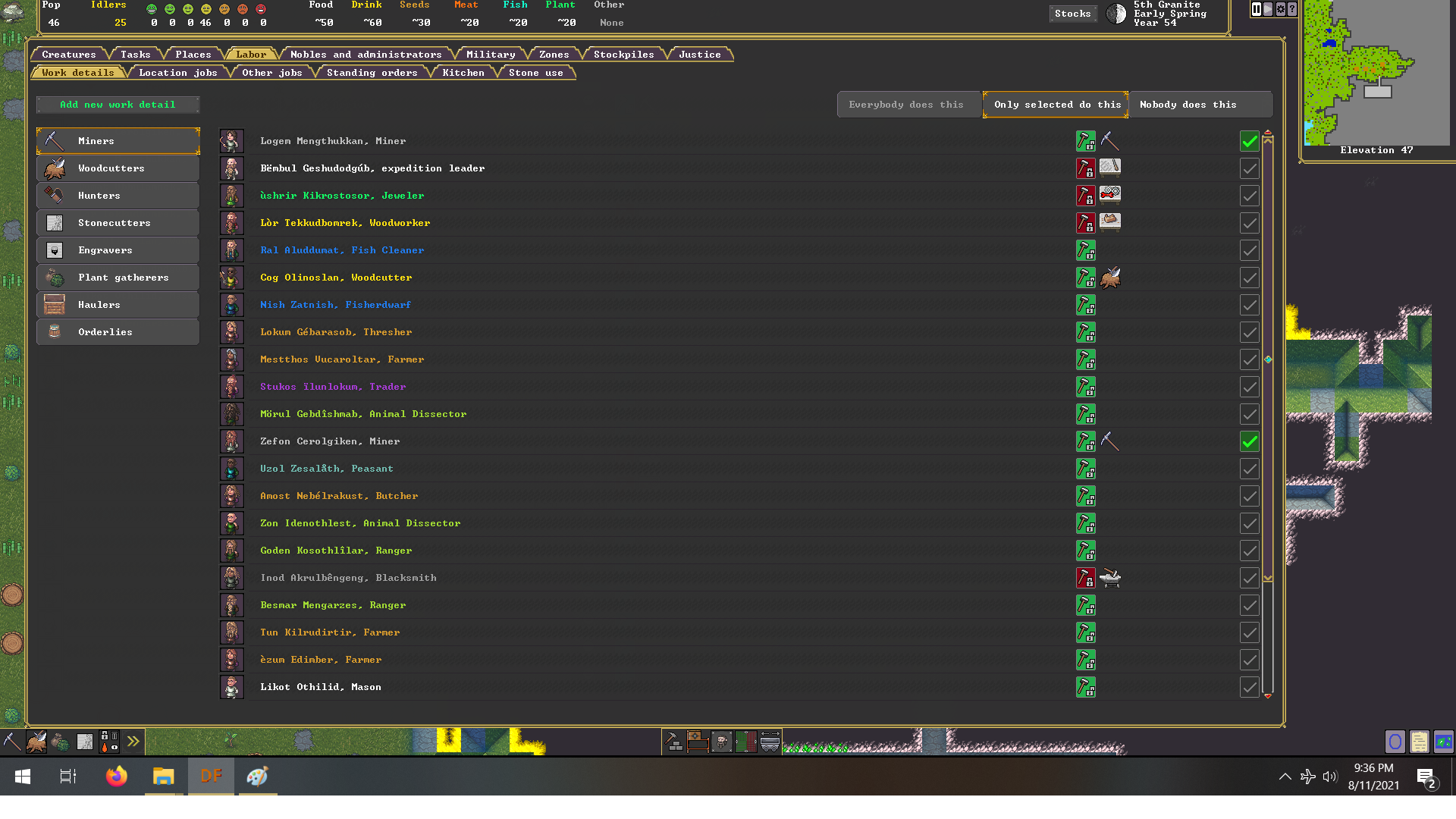Screen dimensions: 1456x819
Task: Click the settings gear icon near minimap
Action: (1281, 9)
